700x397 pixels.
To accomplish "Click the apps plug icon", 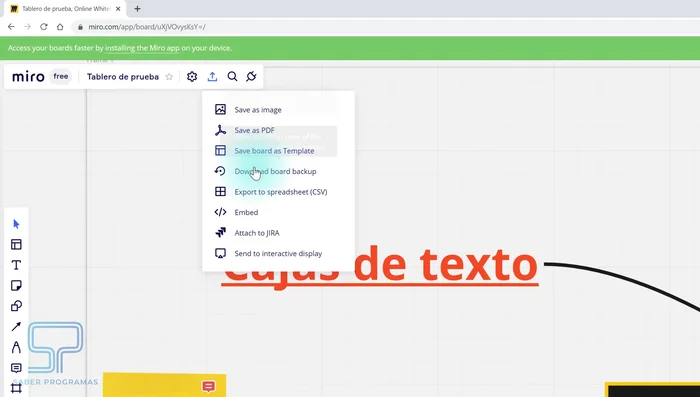I will coord(251,76).
